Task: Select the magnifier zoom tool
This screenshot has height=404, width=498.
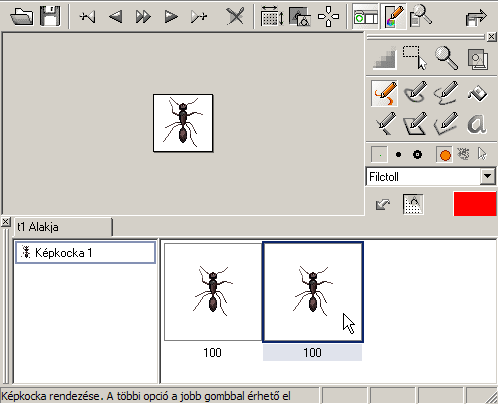Action: click(446, 58)
